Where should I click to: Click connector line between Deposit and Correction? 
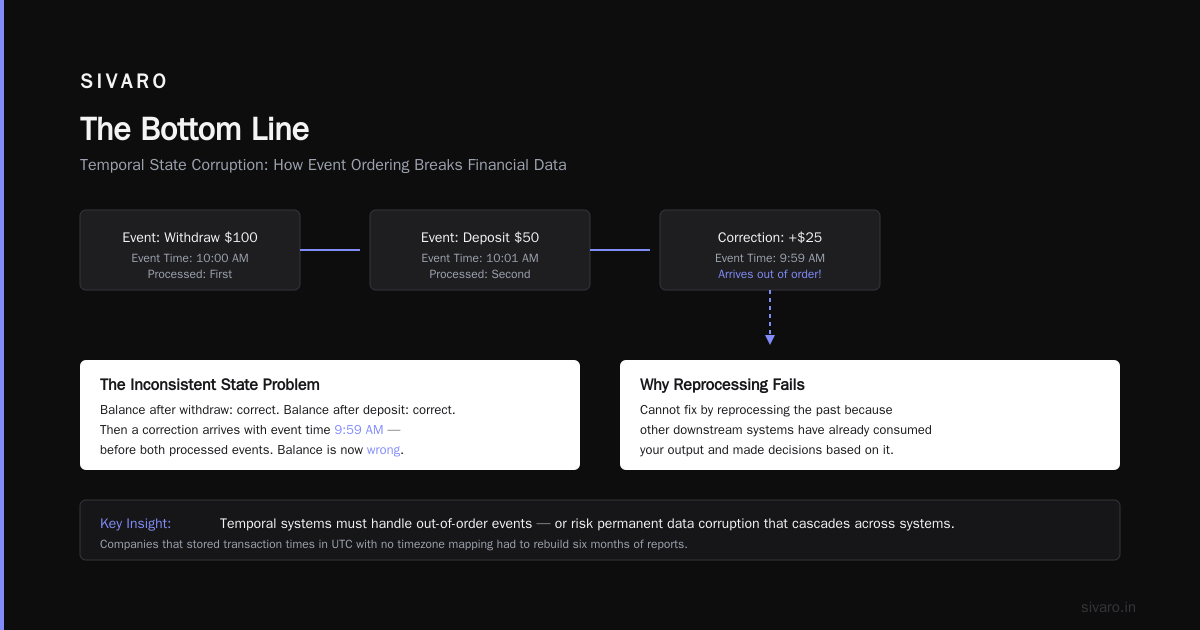[x=620, y=250]
